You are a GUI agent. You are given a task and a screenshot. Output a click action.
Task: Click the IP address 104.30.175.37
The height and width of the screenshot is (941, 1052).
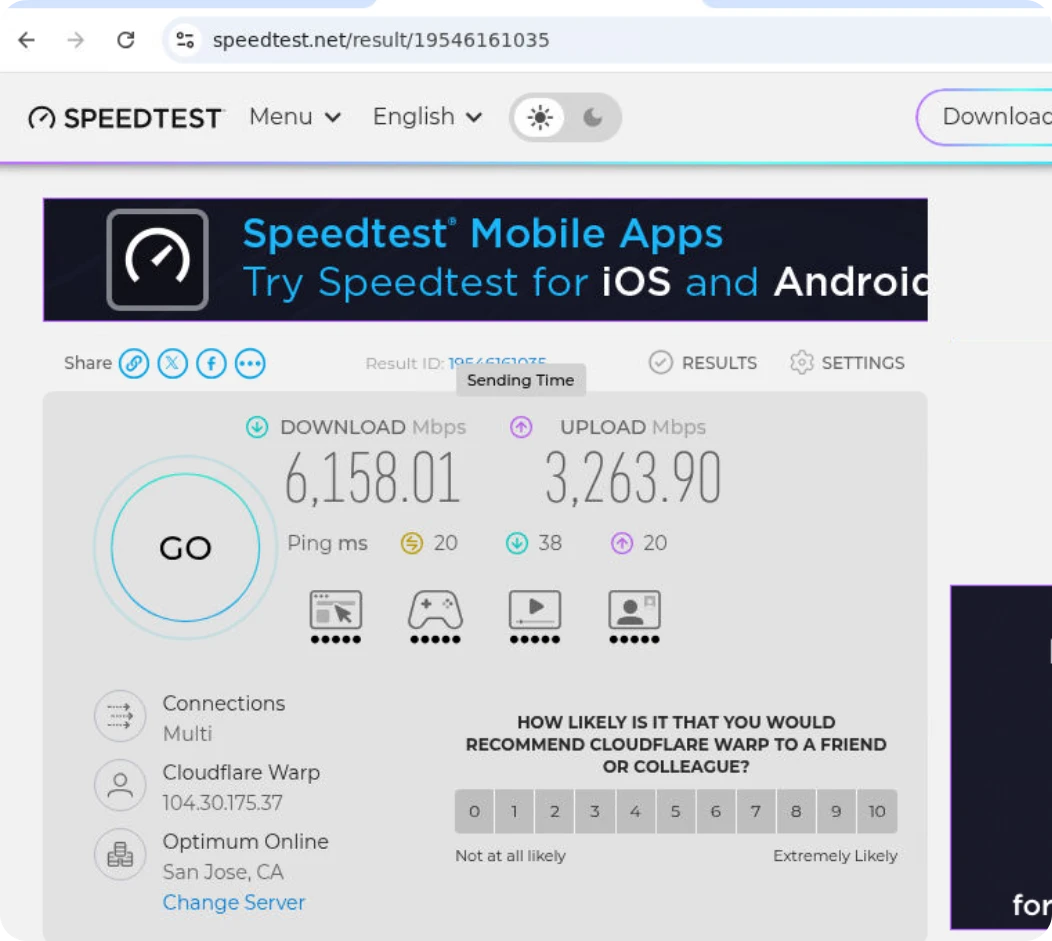pos(223,802)
